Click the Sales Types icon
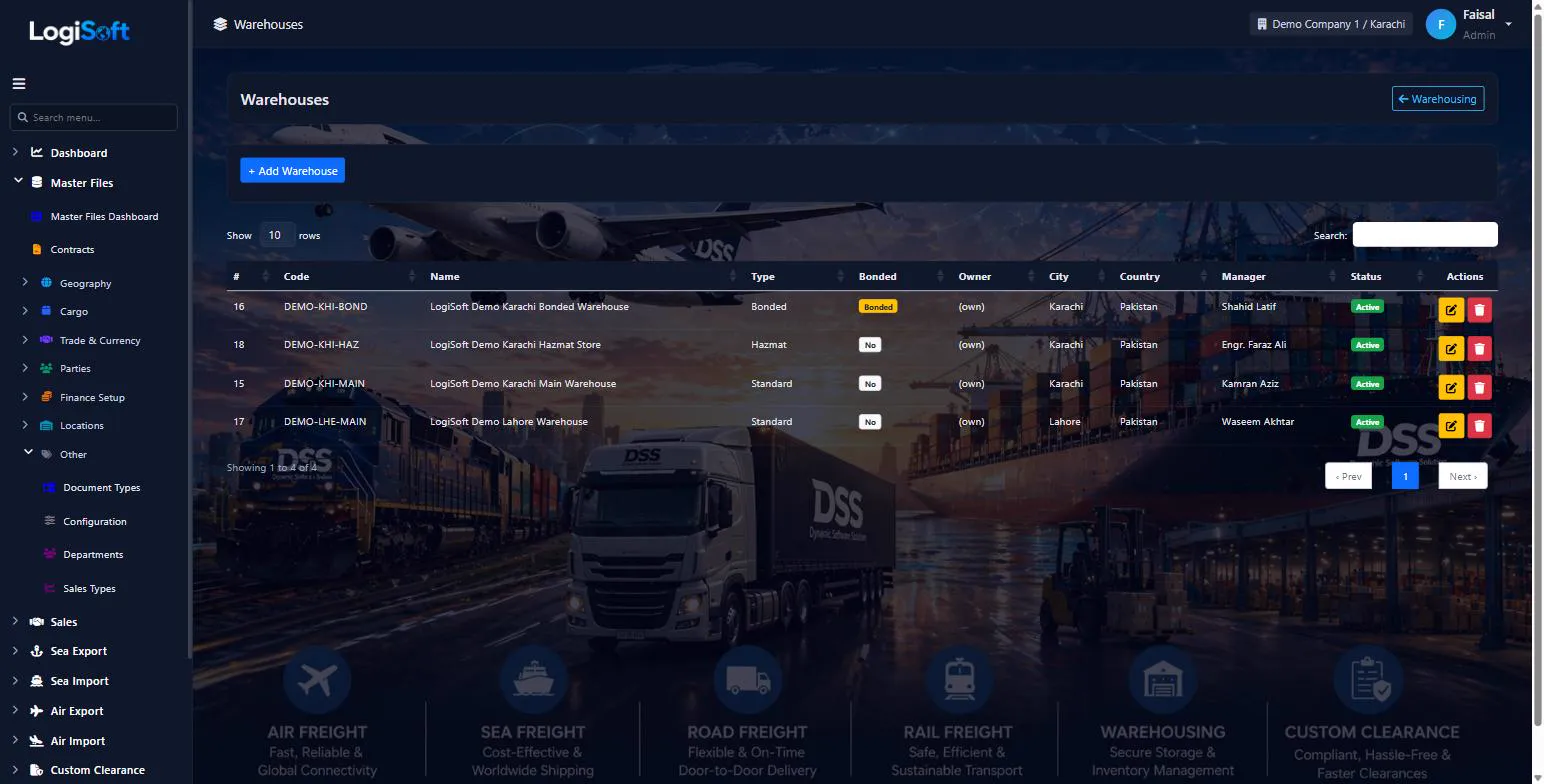This screenshot has height=784, width=1544. click(49, 588)
